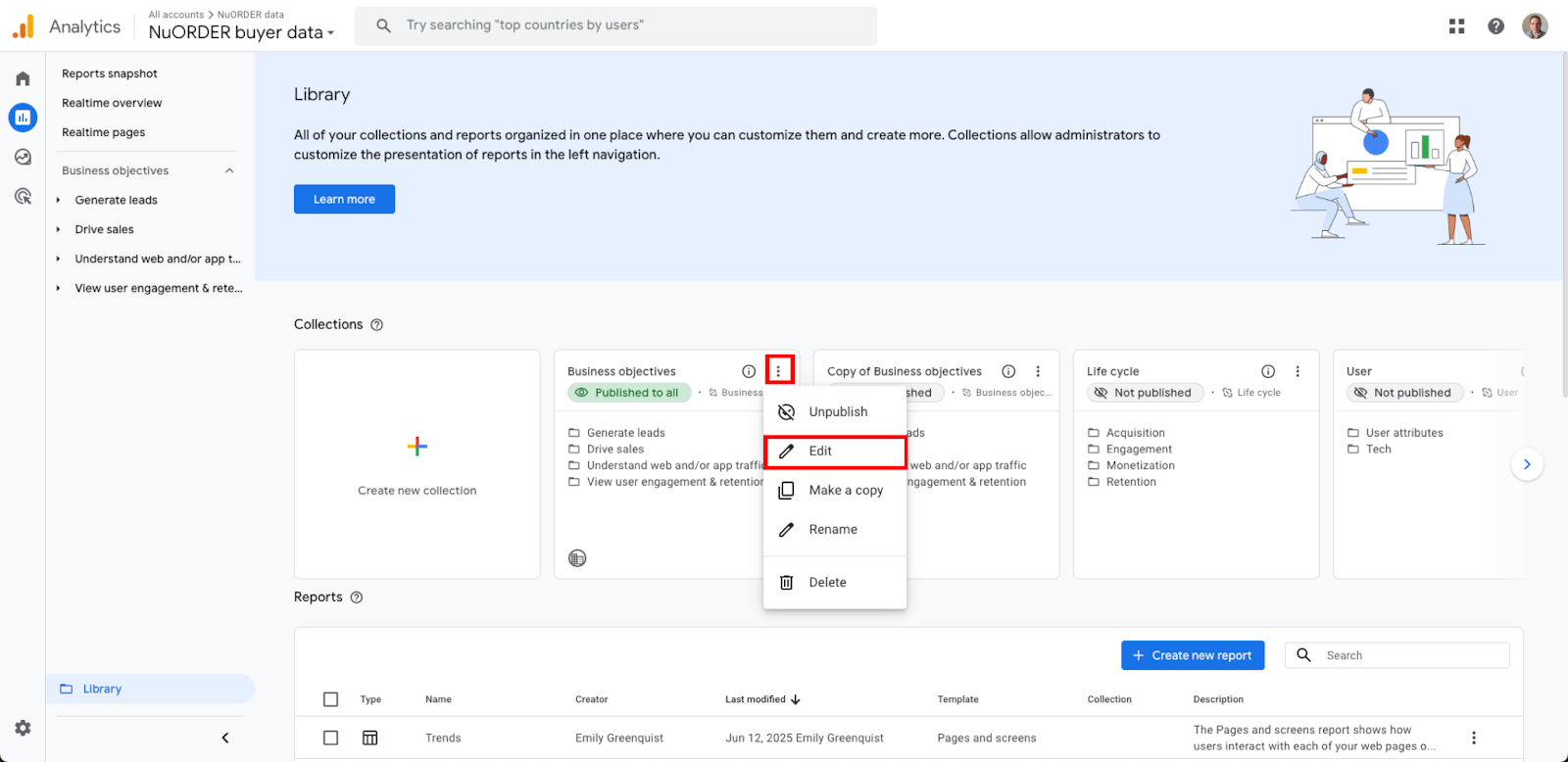Click the Collections help icon
1568x762 pixels.
tap(377, 325)
